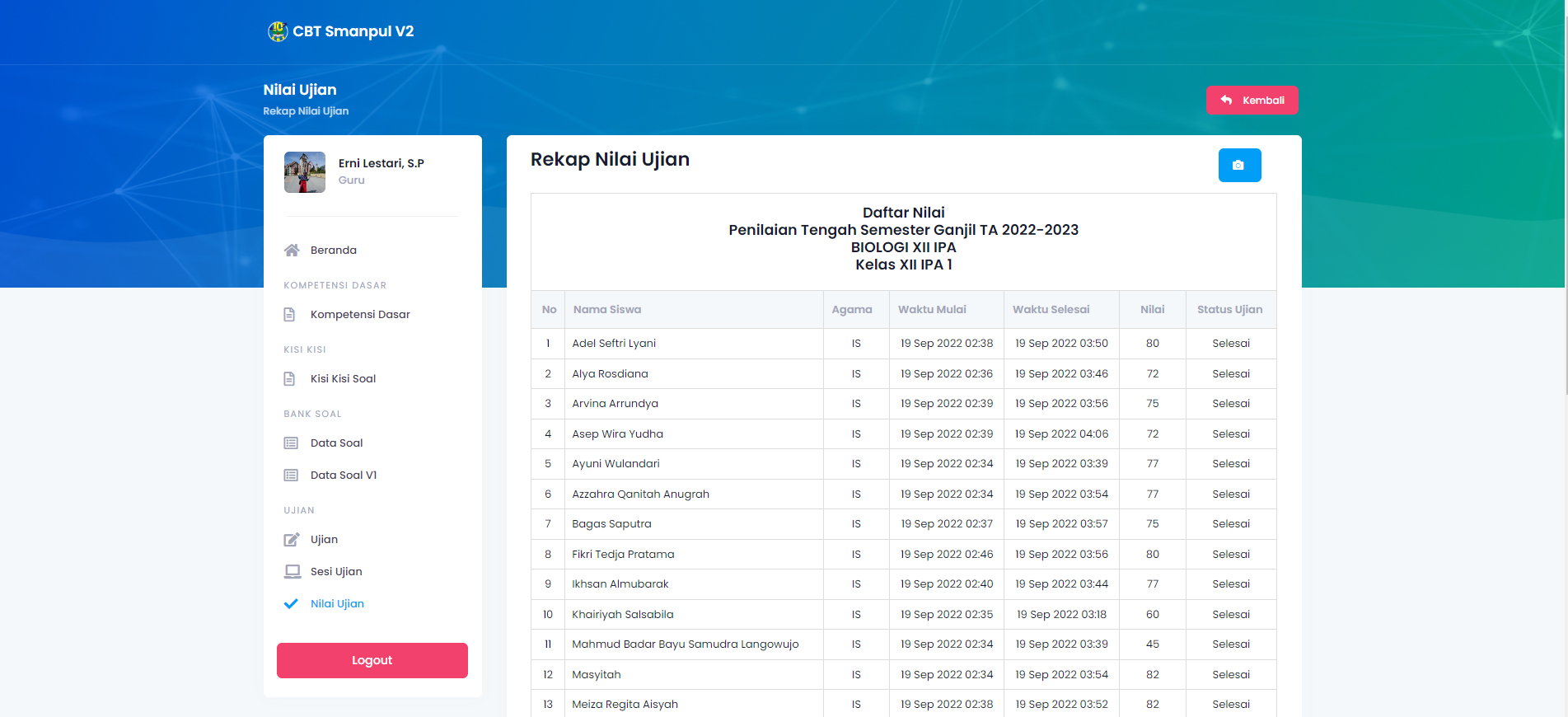Click the CBT Smanpul V2 logo icon

pyautogui.click(x=278, y=31)
